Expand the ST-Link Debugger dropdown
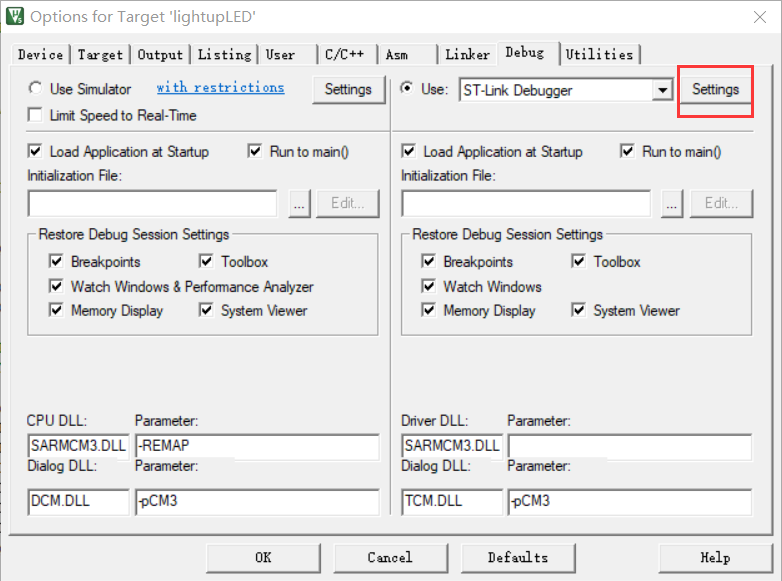782x581 pixels. pyautogui.click(x=662, y=90)
